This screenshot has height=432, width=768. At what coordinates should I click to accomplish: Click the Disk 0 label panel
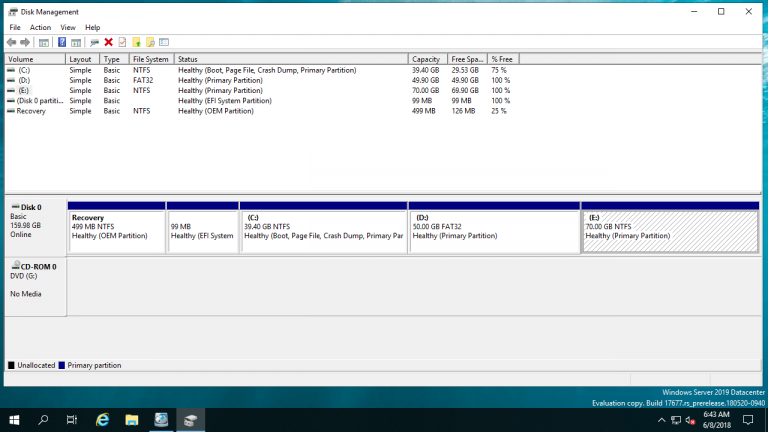35,227
